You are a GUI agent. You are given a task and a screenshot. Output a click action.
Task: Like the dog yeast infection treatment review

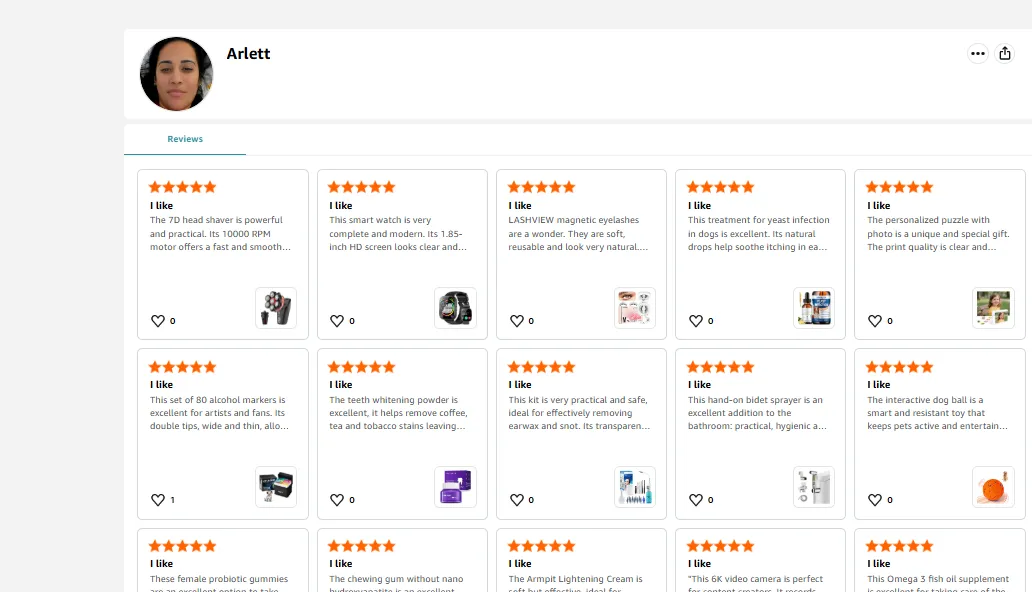point(696,321)
